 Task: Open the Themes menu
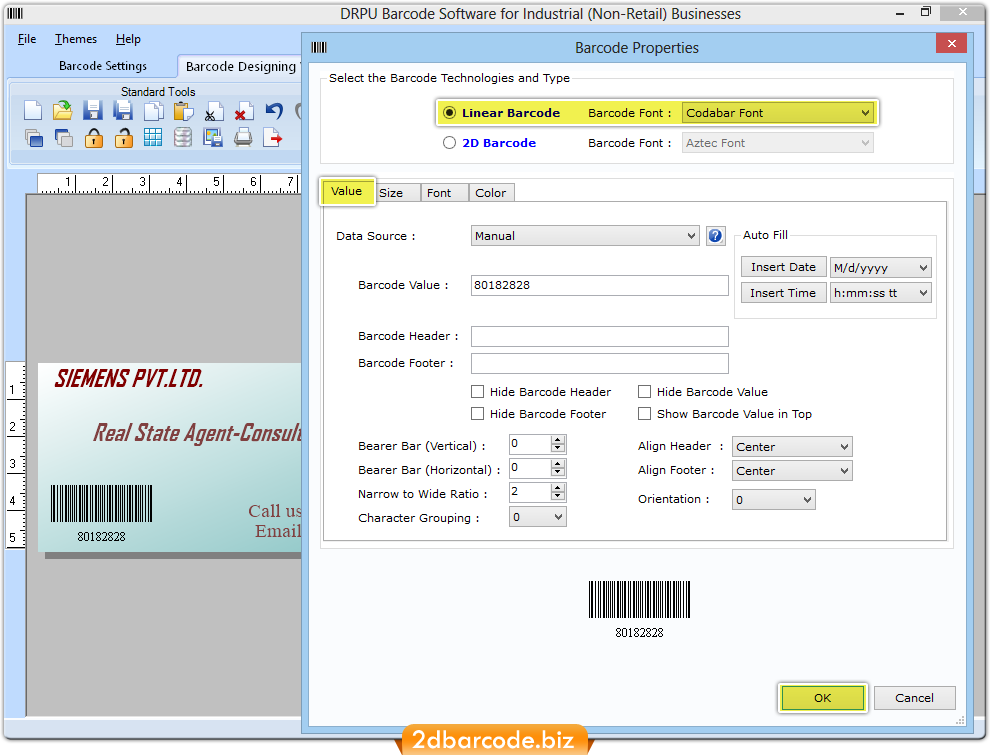76,39
